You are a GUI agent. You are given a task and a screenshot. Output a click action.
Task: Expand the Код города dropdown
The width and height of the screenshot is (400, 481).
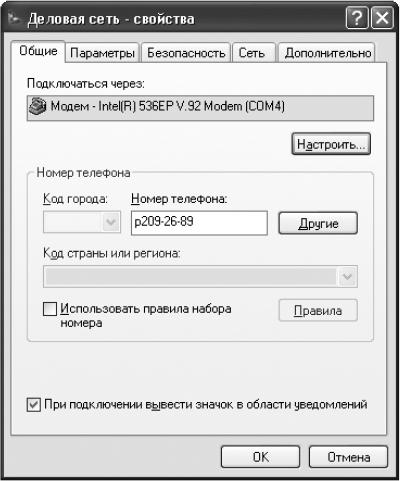coord(110,222)
